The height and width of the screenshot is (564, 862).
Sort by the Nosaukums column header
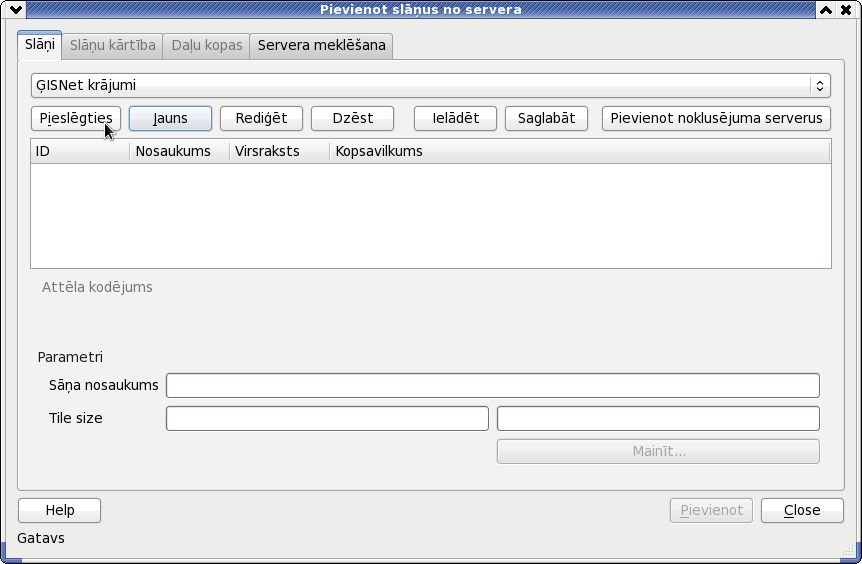coord(180,151)
